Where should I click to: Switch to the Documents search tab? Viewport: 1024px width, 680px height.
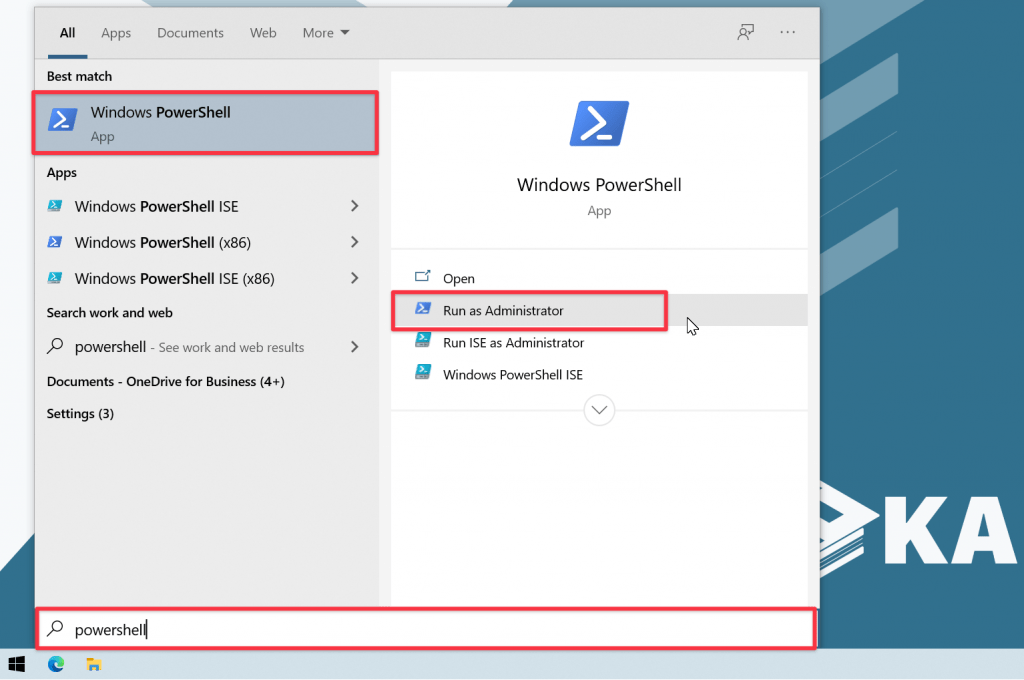click(190, 32)
